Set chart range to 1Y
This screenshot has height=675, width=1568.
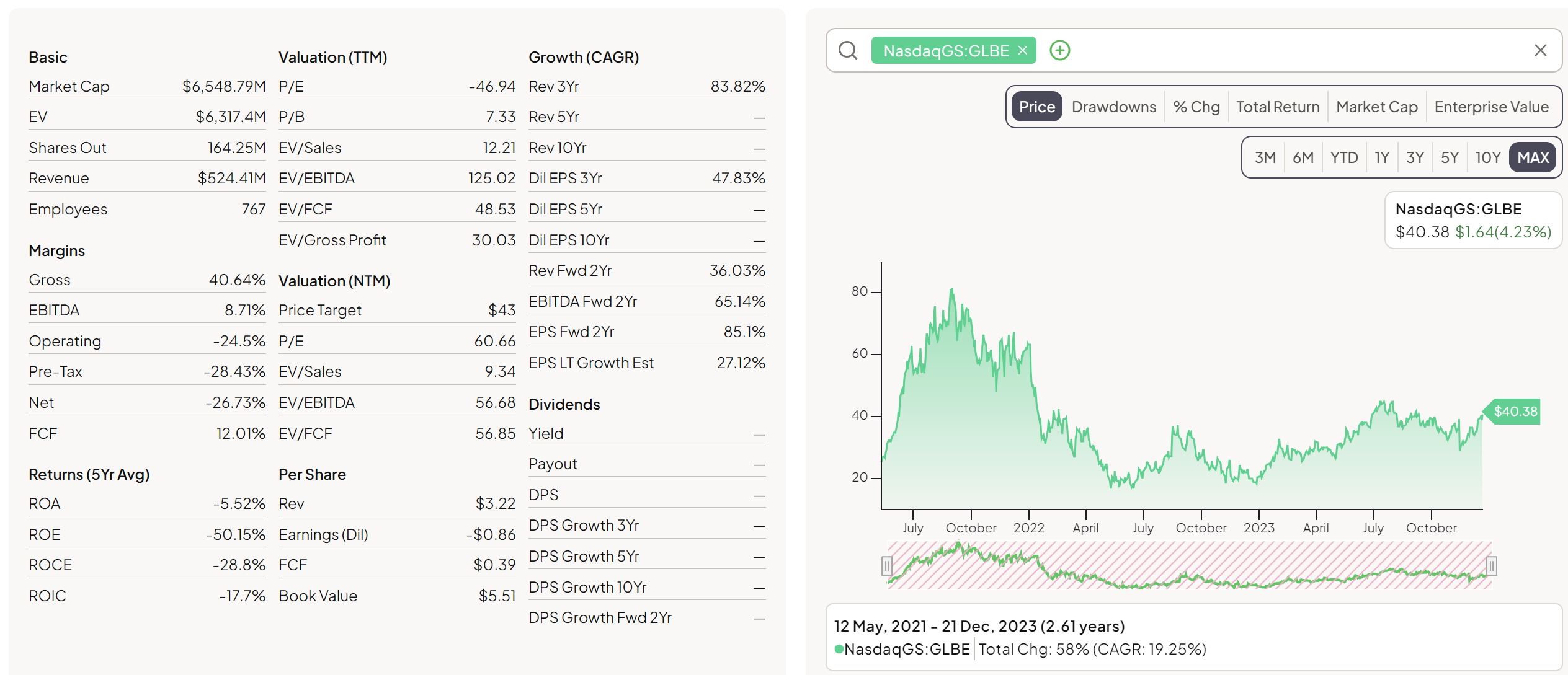click(1381, 157)
